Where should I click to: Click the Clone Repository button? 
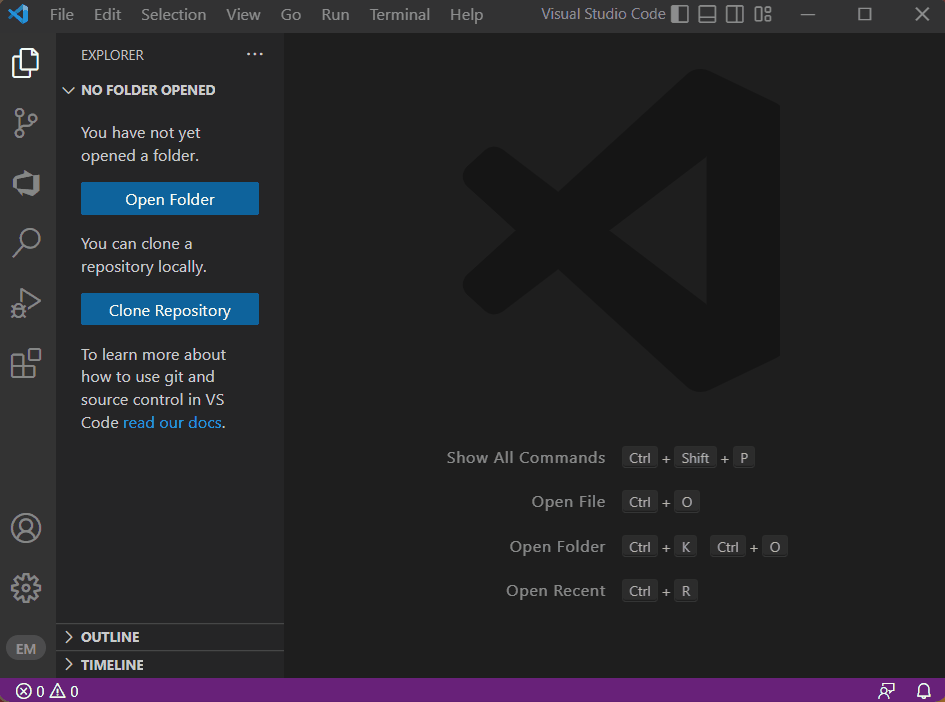(169, 309)
